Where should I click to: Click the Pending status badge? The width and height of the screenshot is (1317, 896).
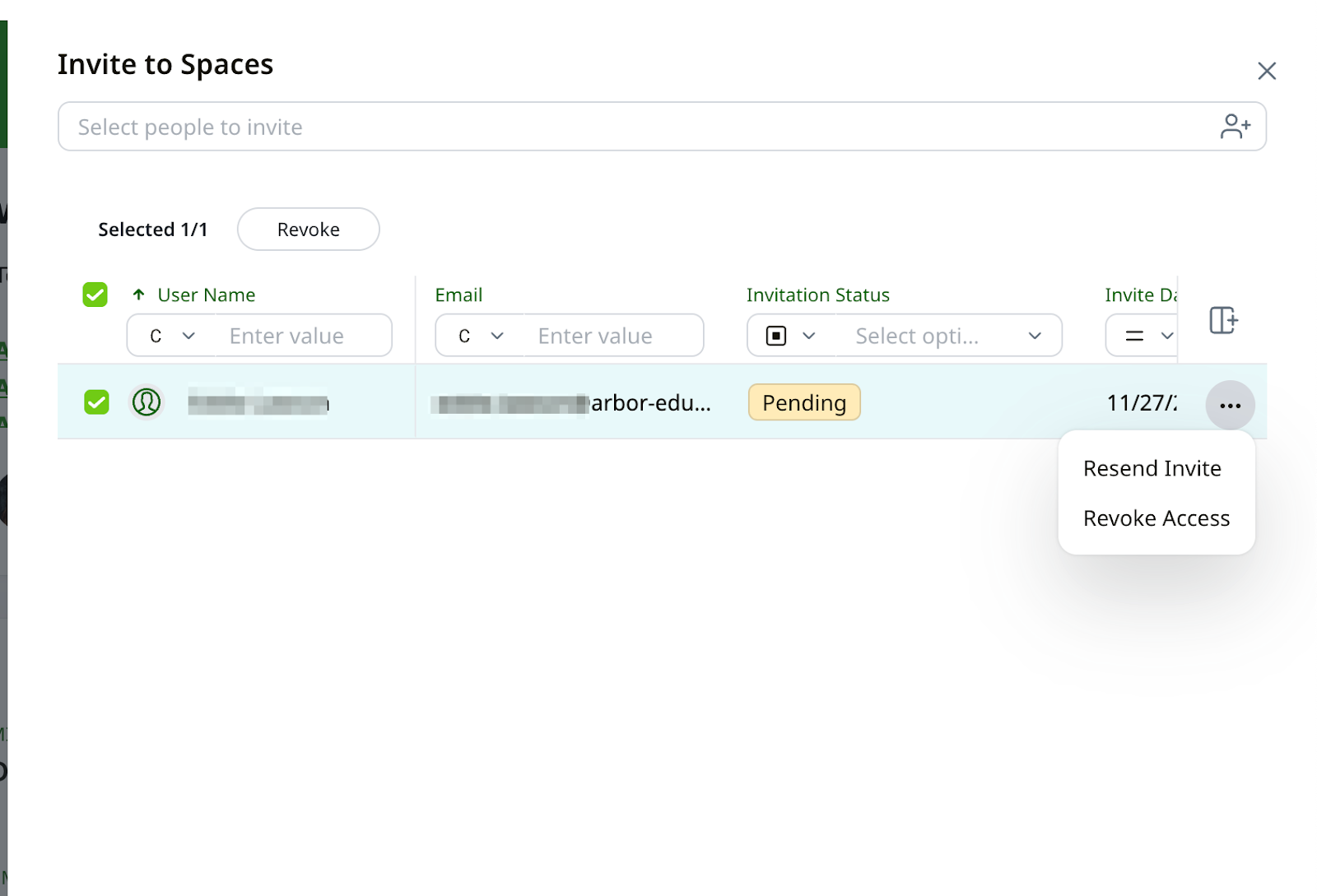tap(803, 402)
